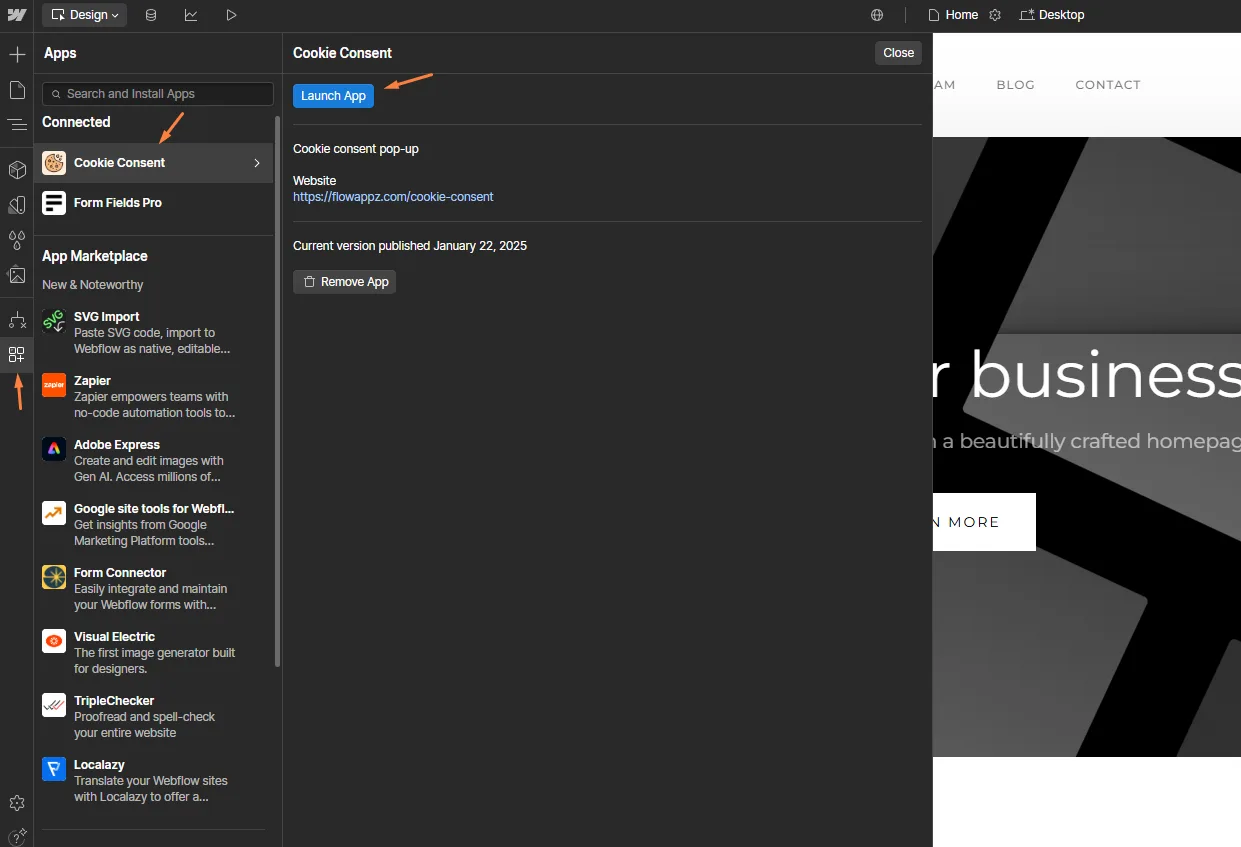Click the Preview play icon
Image resolution: width=1241 pixels, height=847 pixels.
click(x=231, y=15)
